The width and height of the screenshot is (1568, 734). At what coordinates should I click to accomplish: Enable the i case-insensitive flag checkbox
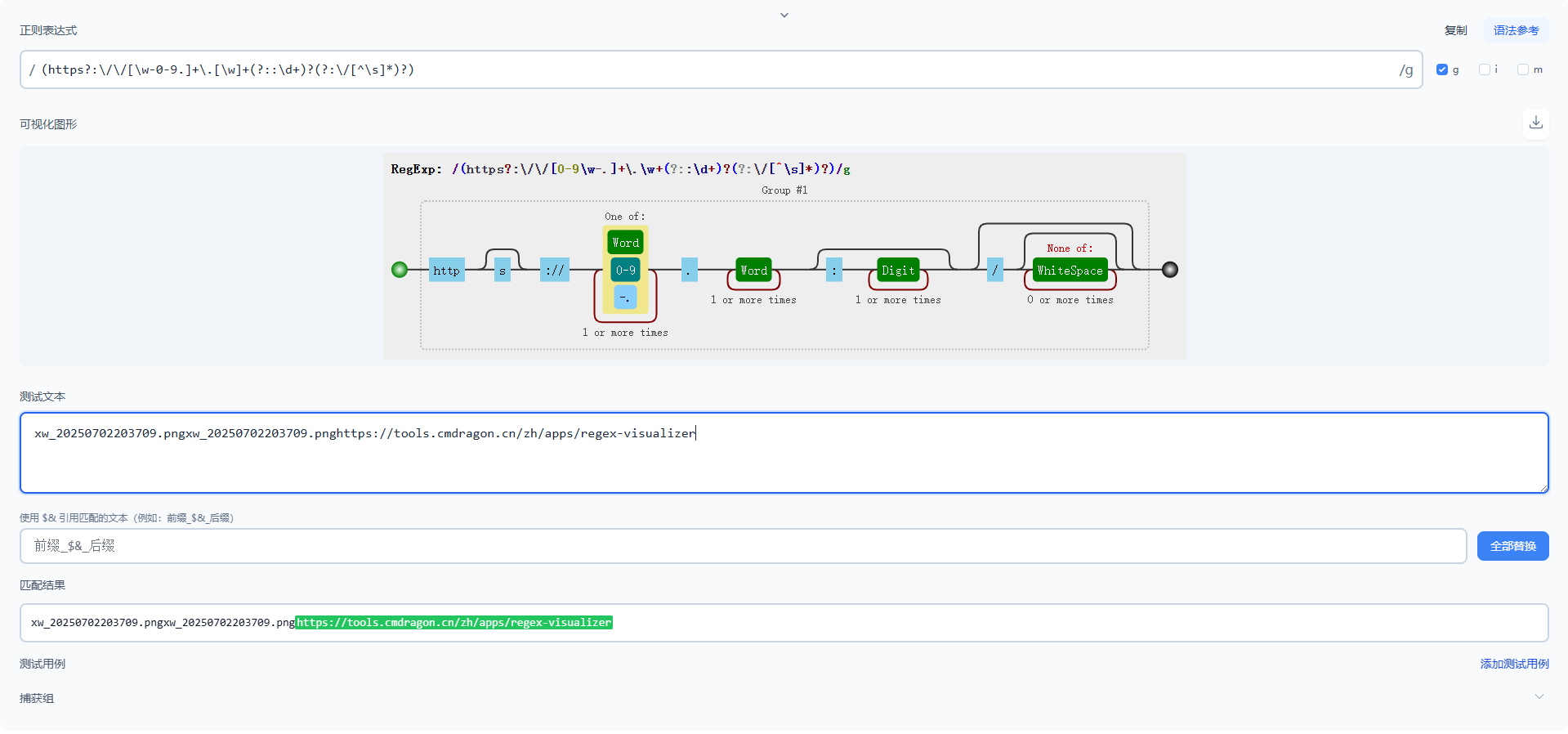1485,69
